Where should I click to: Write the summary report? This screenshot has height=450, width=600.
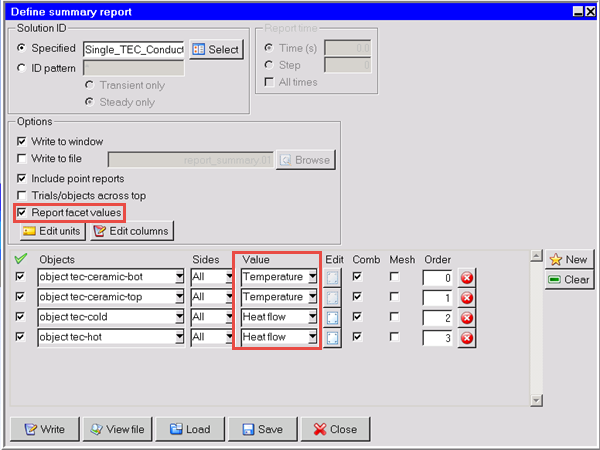coord(45,429)
